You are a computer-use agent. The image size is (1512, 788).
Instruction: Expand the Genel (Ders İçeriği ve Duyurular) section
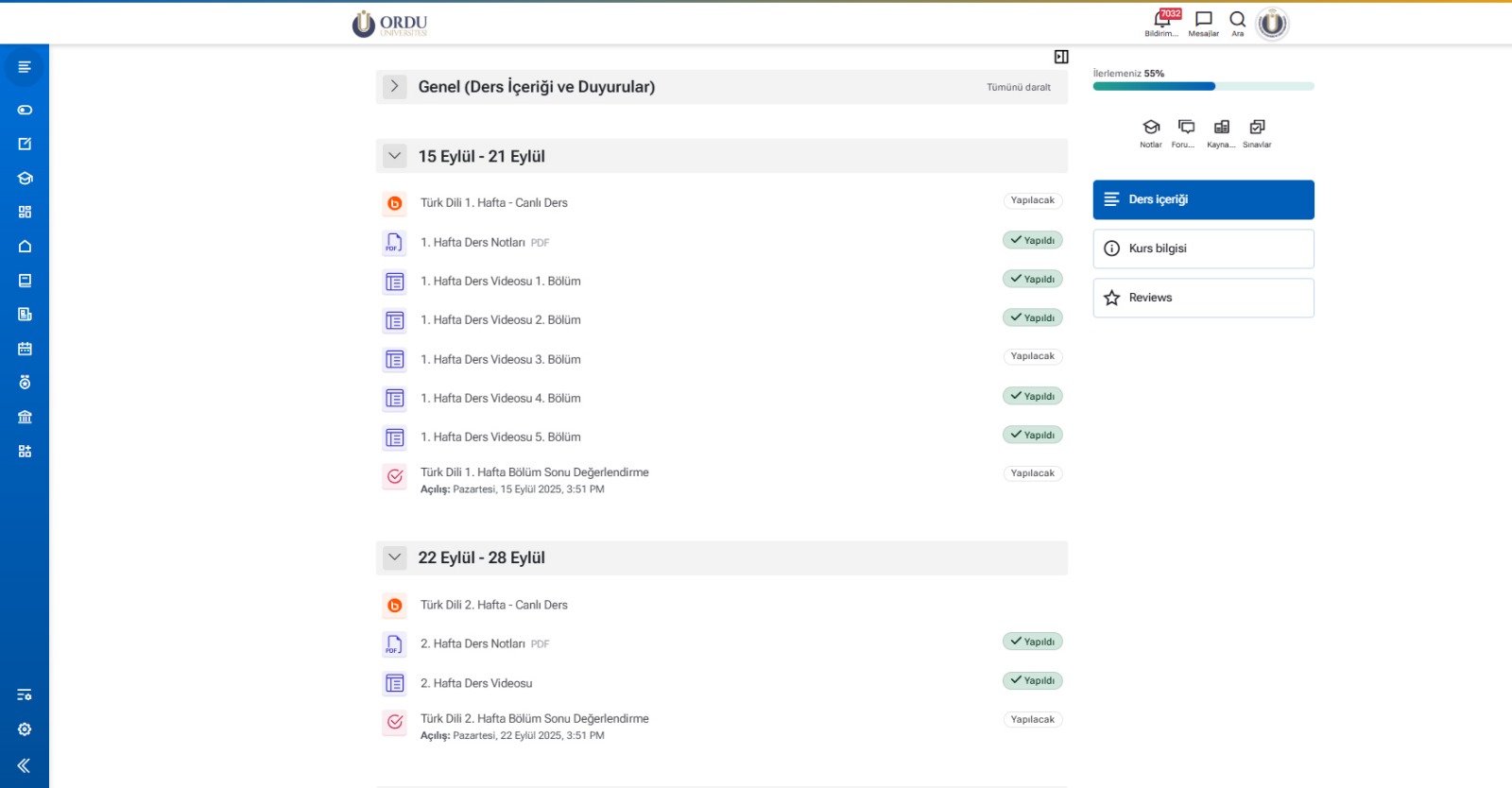tap(395, 86)
